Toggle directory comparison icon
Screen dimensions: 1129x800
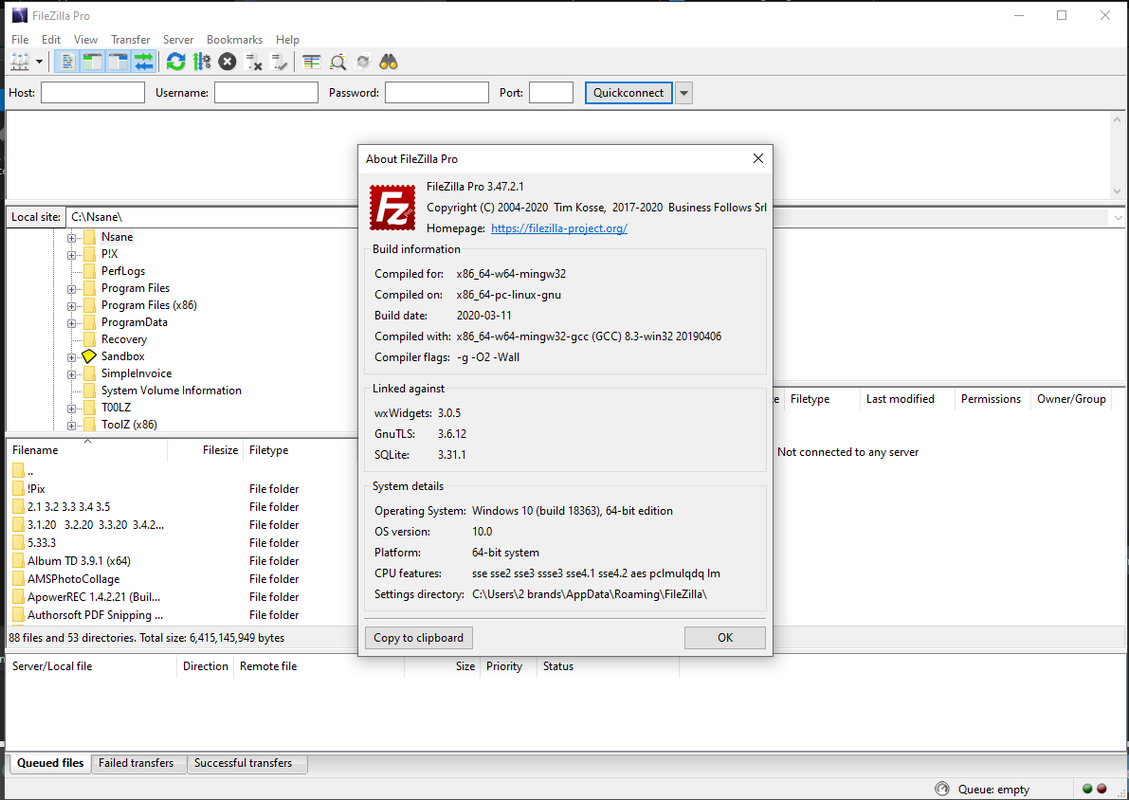click(x=337, y=62)
